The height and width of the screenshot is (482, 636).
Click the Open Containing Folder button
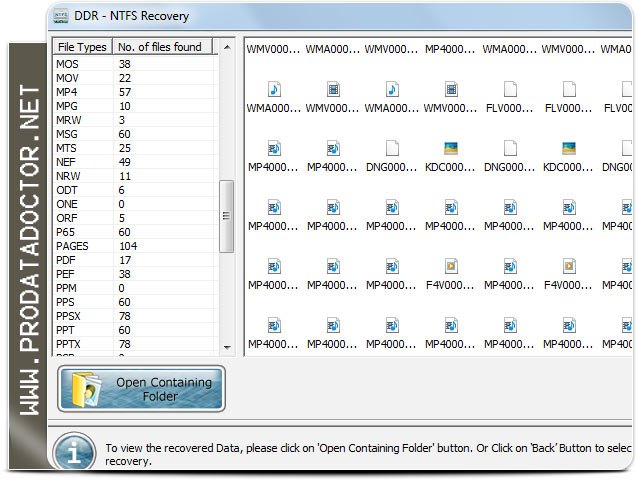pos(141,389)
